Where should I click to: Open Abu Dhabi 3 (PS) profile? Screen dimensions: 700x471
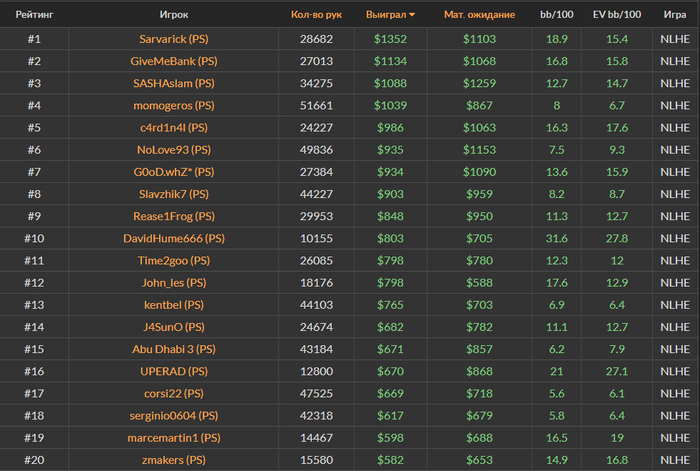pyautogui.click(x=173, y=349)
